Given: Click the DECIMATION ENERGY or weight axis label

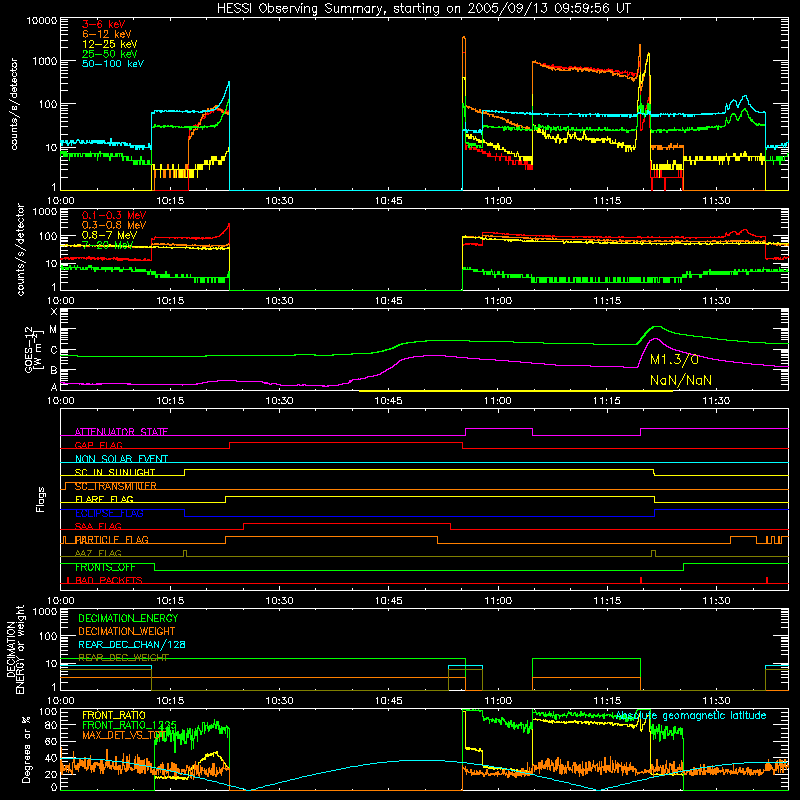Looking at the screenshot, I should coord(15,649).
